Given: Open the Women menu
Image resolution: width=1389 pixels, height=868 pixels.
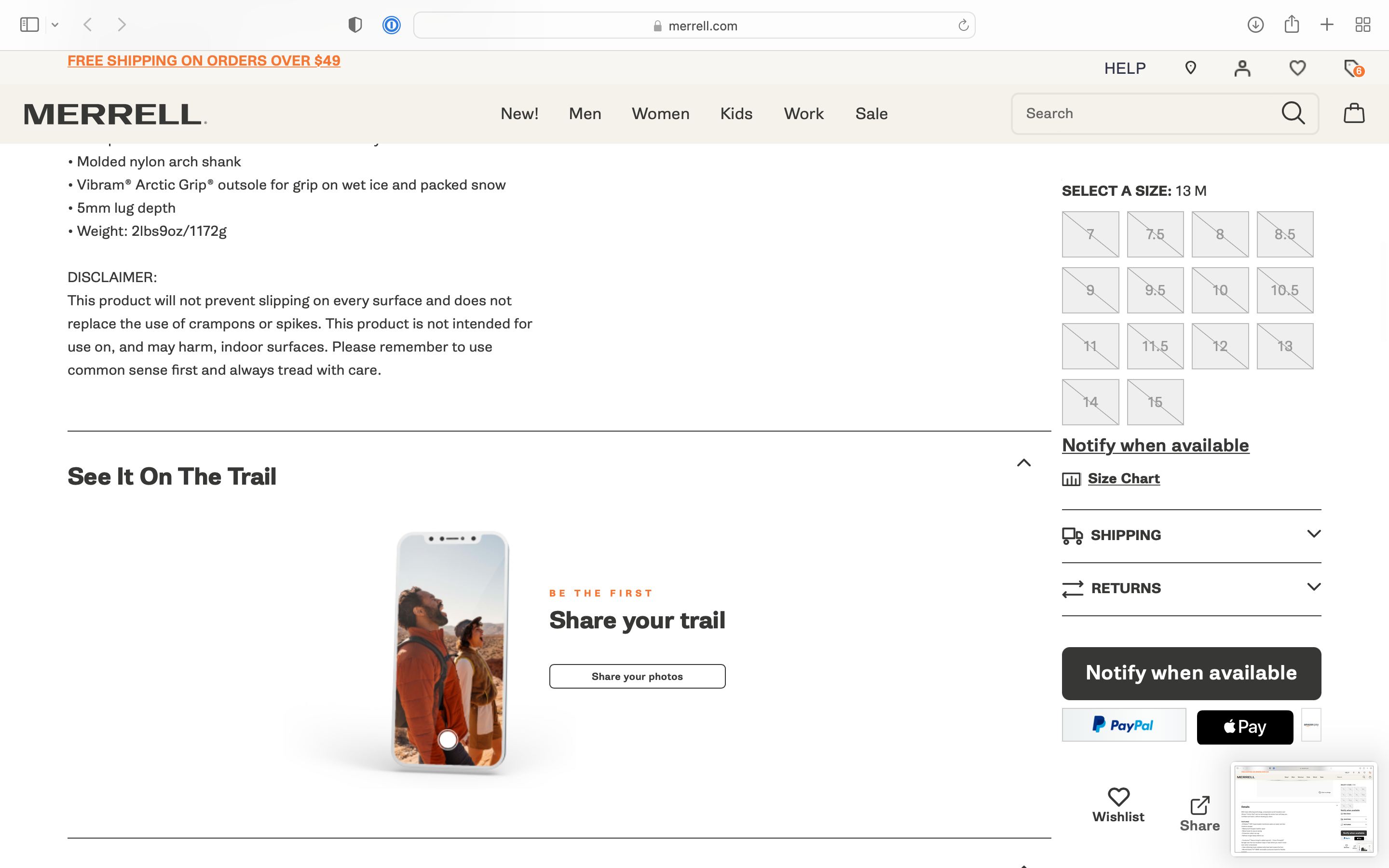Looking at the screenshot, I should pyautogui.click(x=661, y=114).
